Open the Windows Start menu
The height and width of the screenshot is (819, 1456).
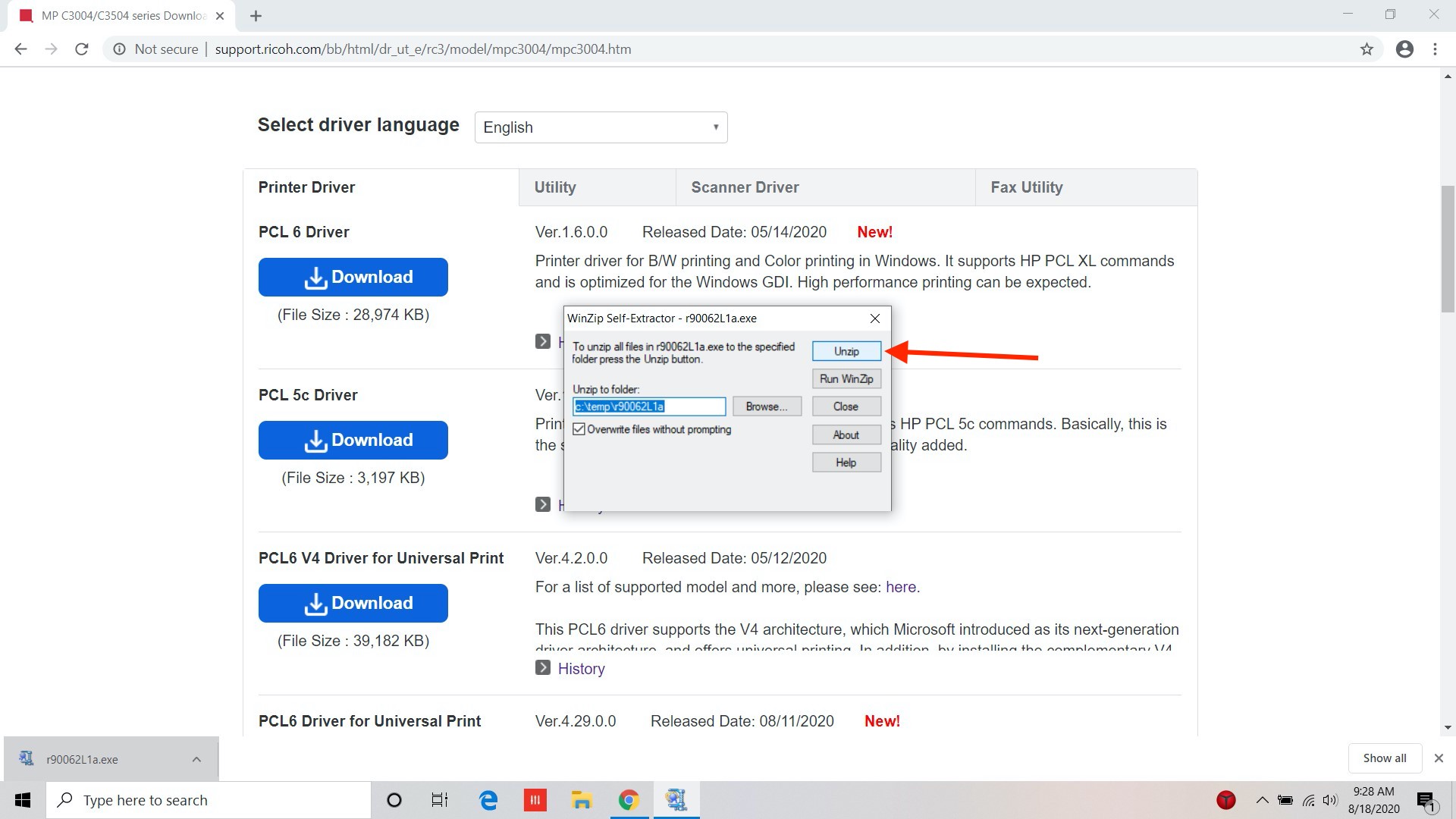[x=23, y=800]
